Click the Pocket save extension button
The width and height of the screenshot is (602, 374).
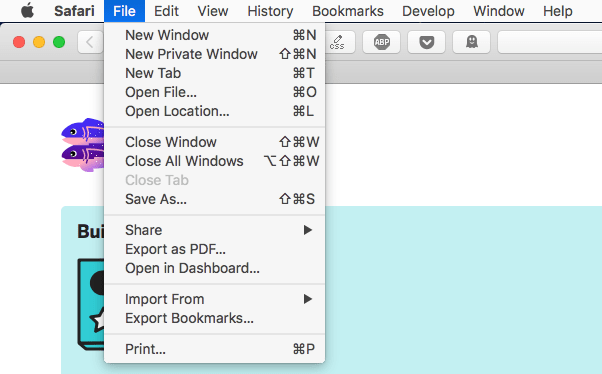427,42
